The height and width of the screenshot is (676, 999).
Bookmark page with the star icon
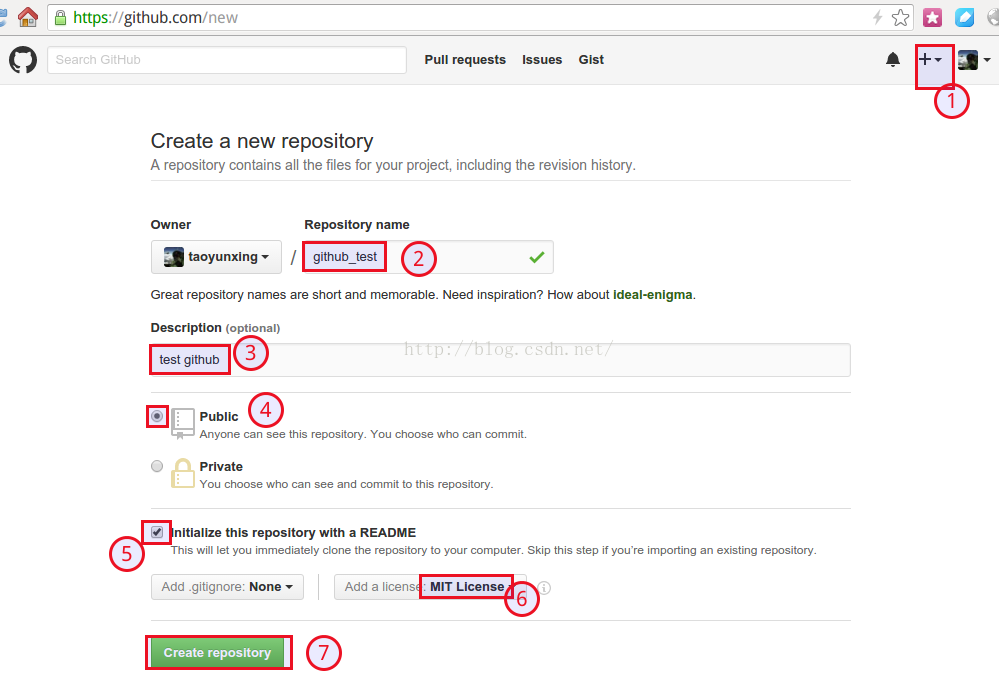pos(900,17)
